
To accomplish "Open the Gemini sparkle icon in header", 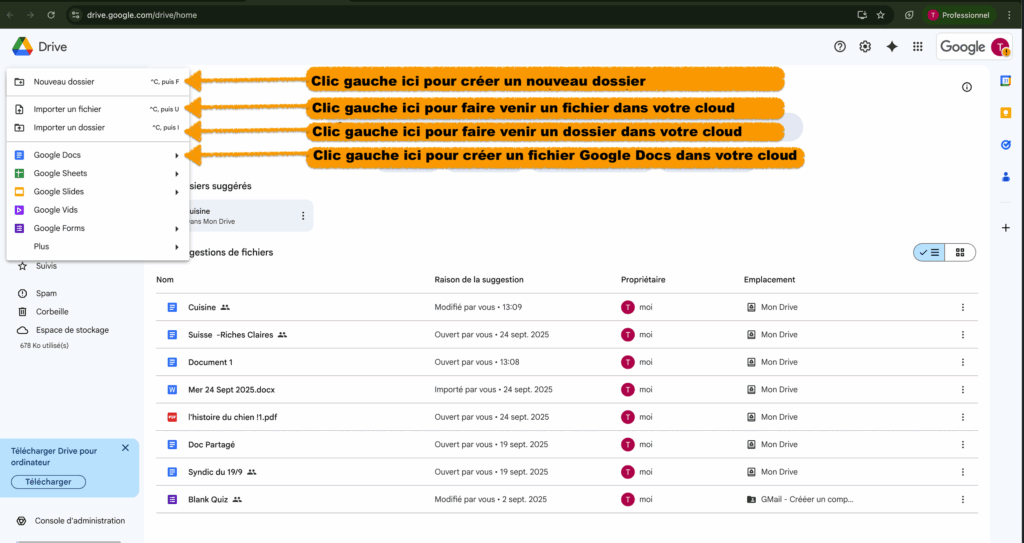I will [892, 47].
